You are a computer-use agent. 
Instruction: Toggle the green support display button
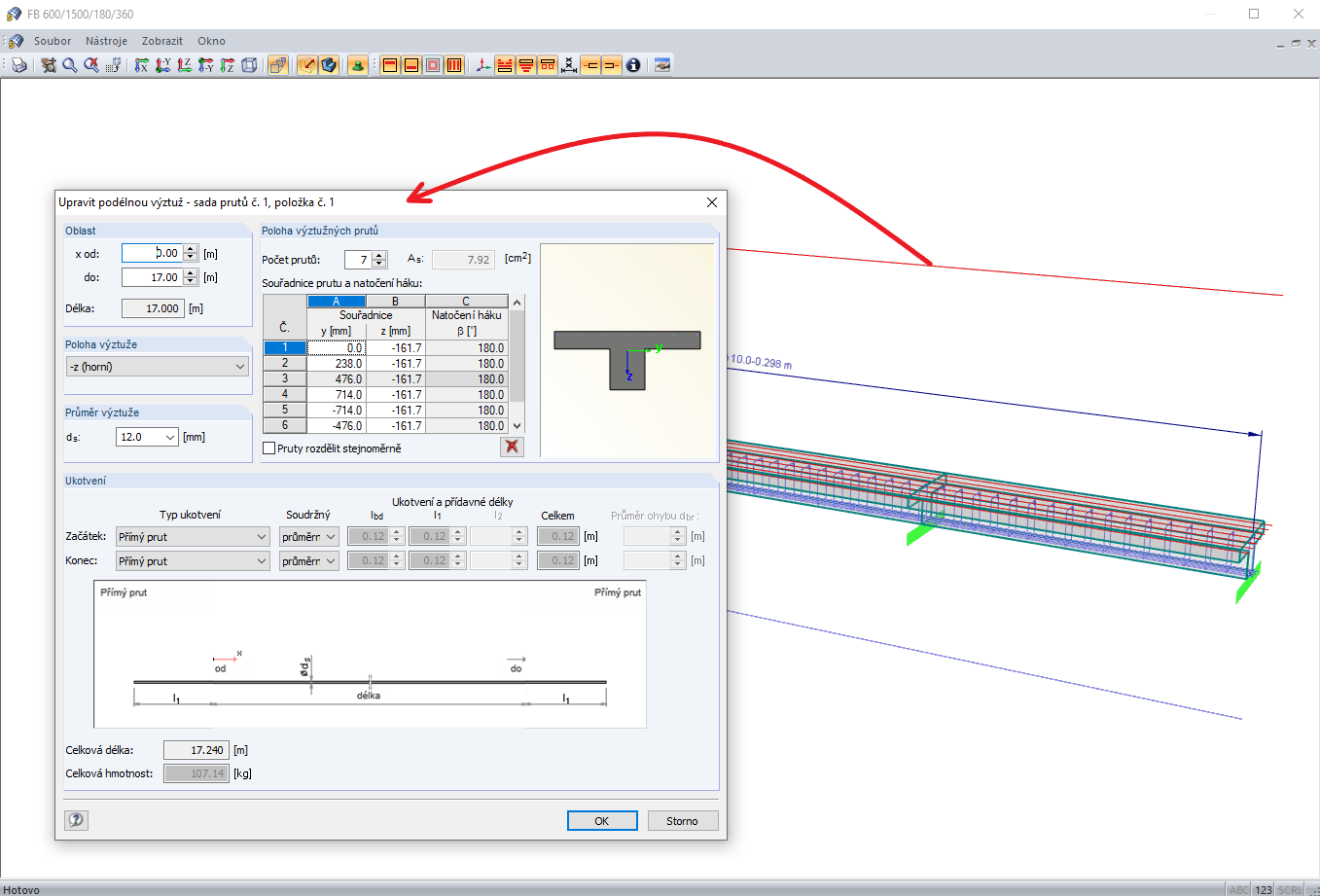(x=358, y=65)
